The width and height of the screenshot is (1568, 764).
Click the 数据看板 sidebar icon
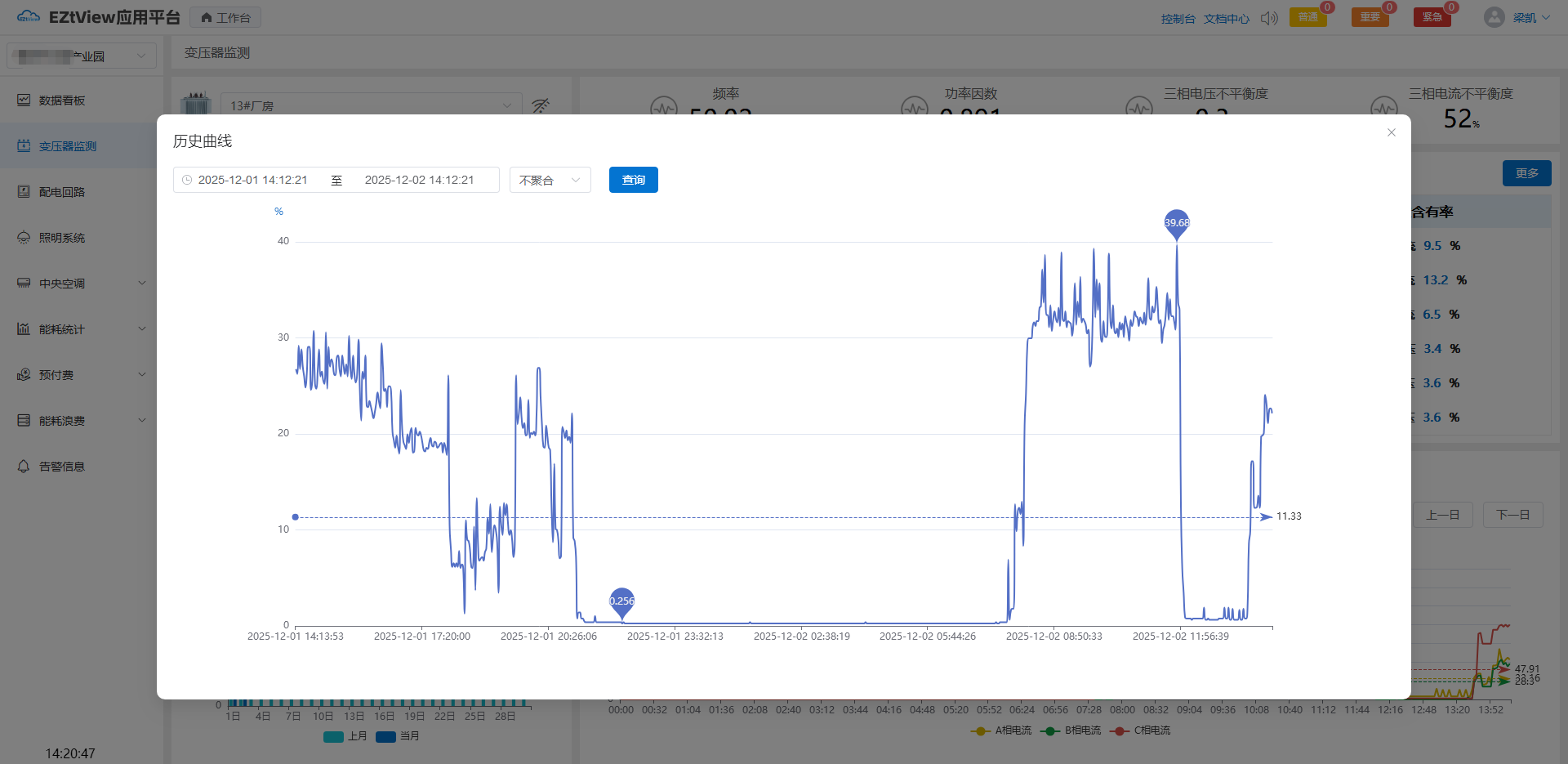[24, 100]
